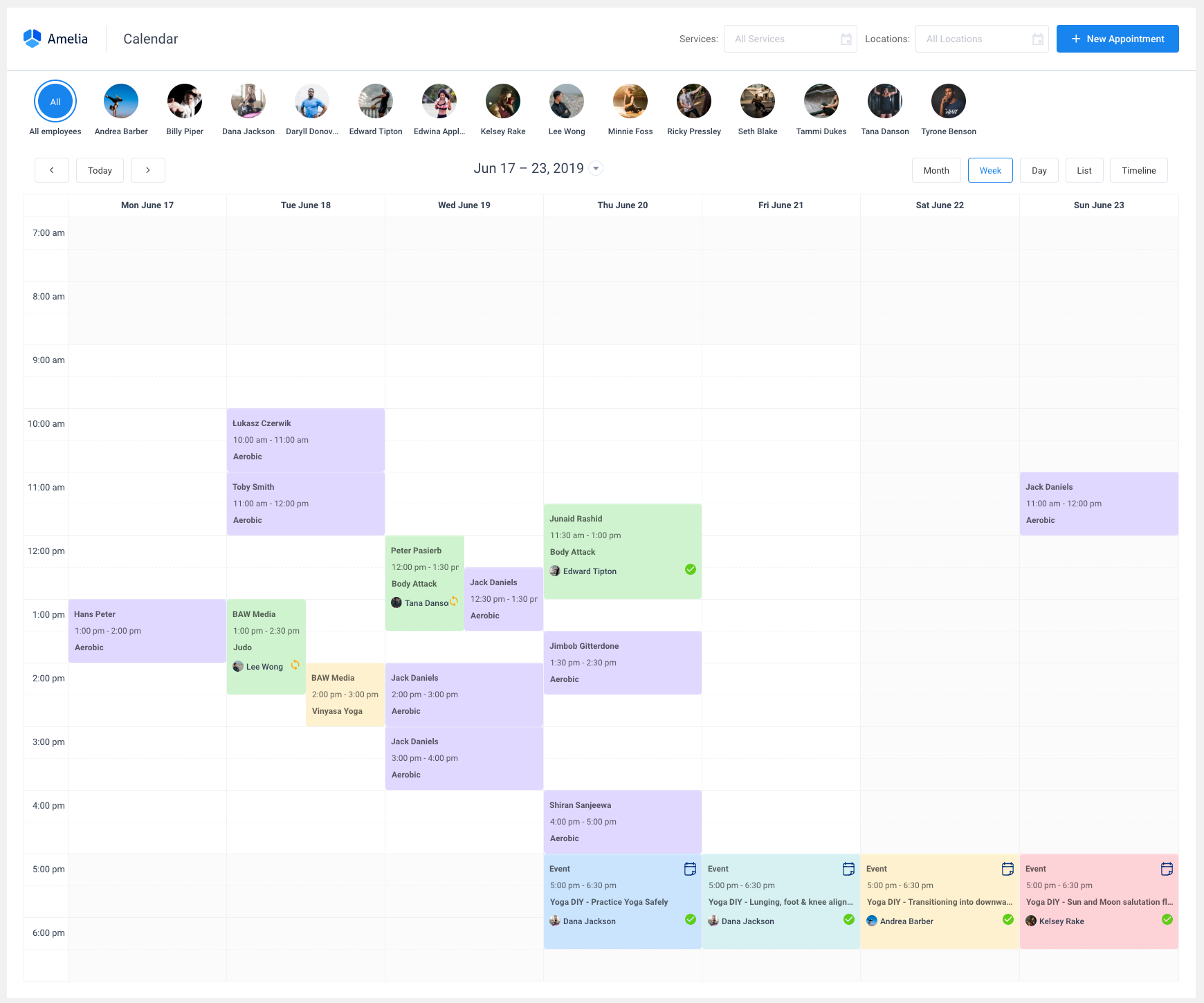Open the All Services dropdown
The image size is (1204, 1003).
782,39
